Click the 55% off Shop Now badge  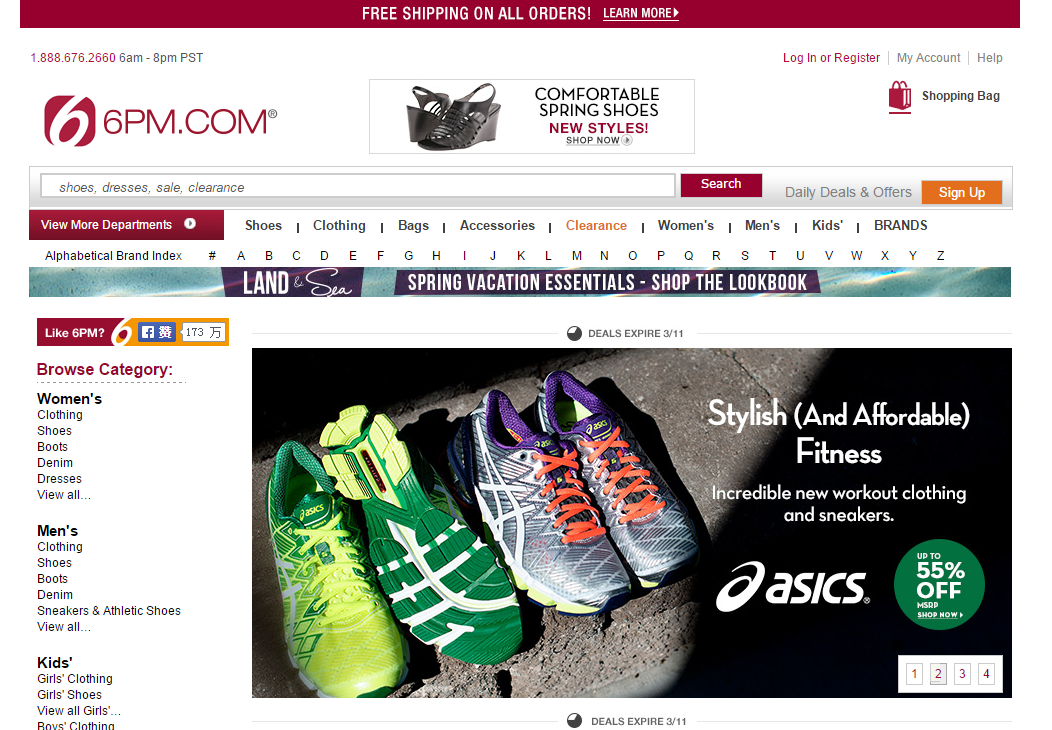[939, 584]
